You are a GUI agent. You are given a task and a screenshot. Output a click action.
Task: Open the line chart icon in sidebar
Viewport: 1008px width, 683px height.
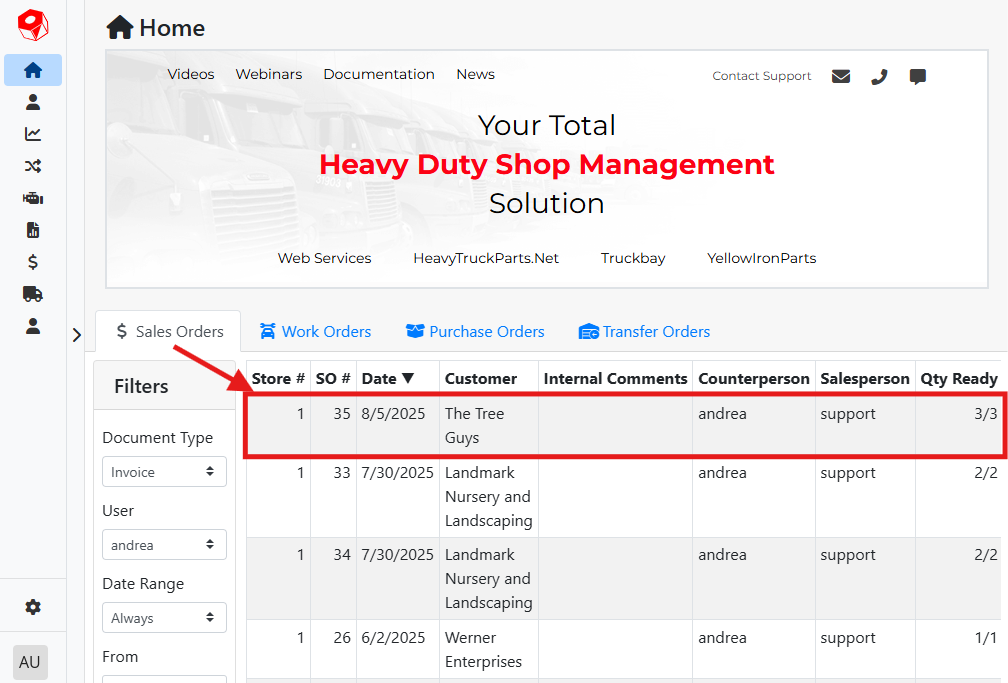(x=33, y=134)
